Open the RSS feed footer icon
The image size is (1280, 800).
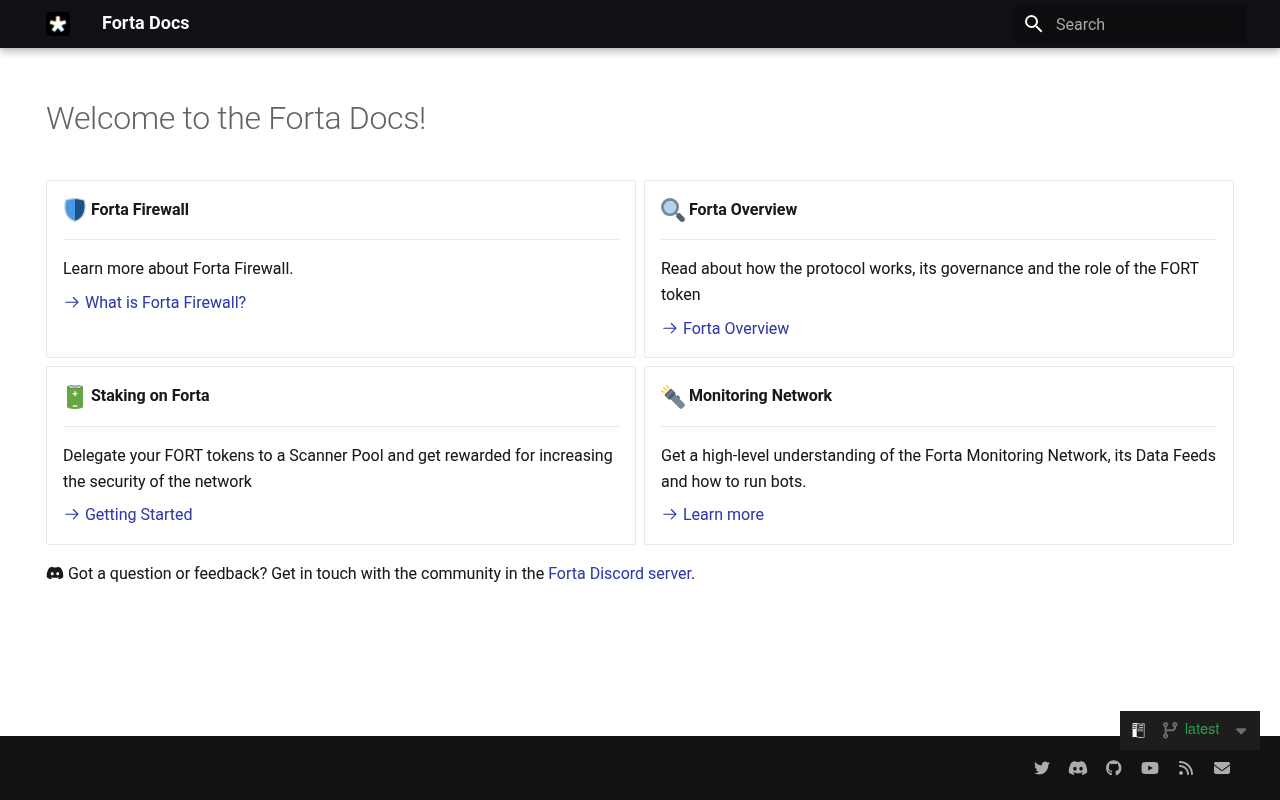pyautogui.click(x=1186, y=768)
